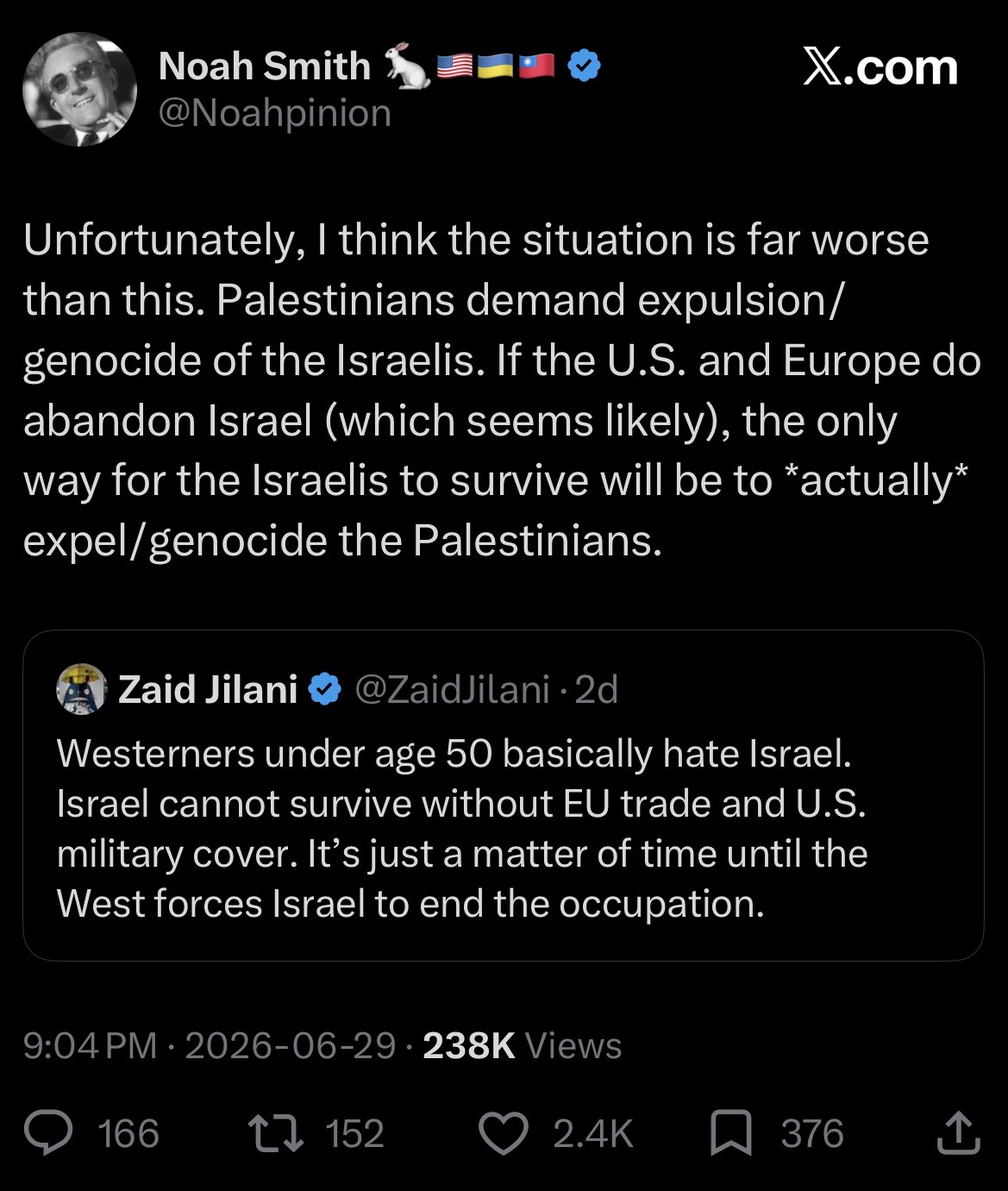
Task: Click the 2d timestamp on quoted post
Action: tap(597, 689)
